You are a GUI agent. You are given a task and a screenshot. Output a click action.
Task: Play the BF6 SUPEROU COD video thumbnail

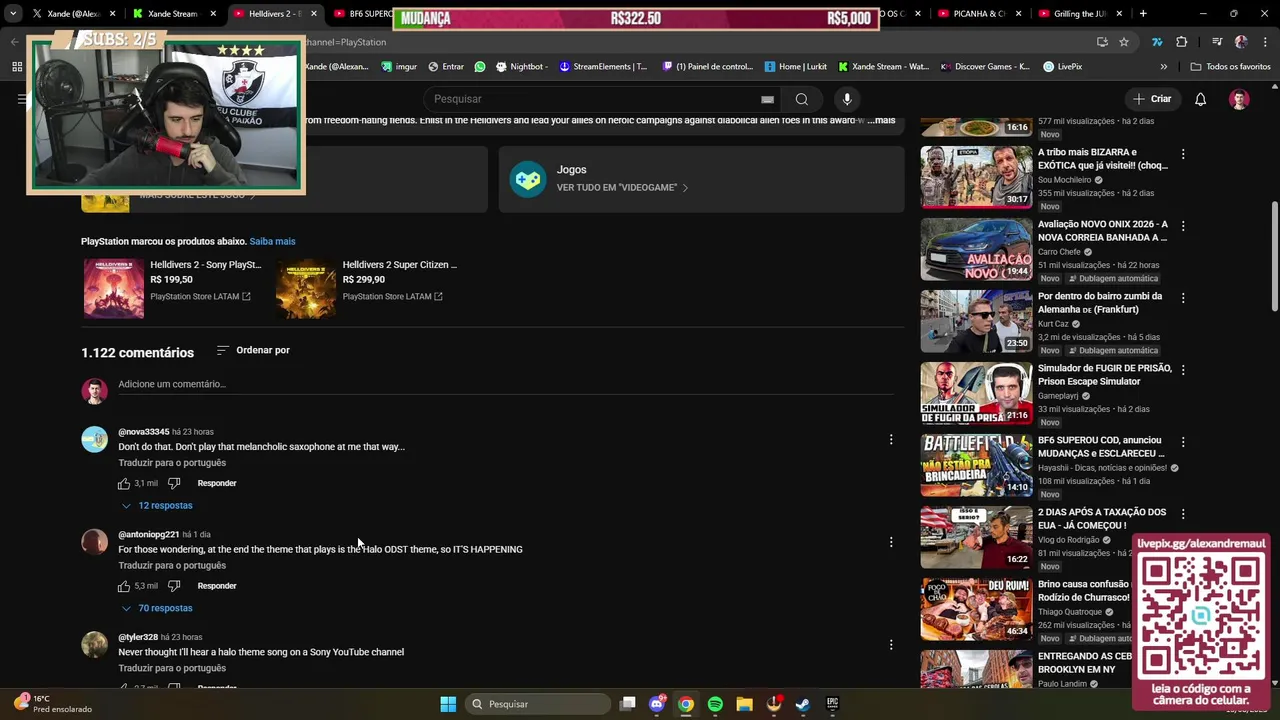pos(976,465)
